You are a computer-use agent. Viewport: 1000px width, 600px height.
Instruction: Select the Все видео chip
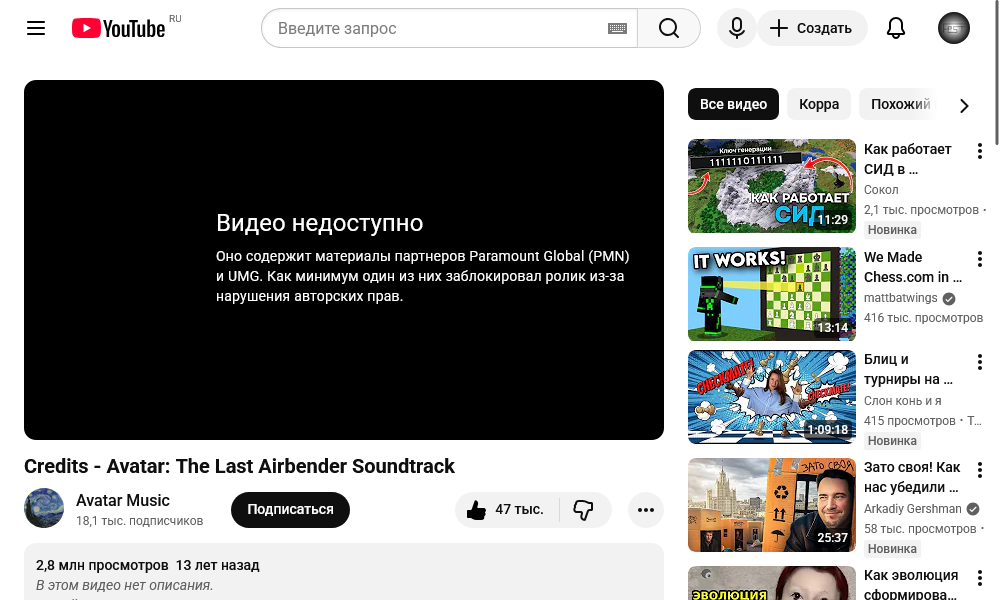pyautogui.click(x=733, y=104)
